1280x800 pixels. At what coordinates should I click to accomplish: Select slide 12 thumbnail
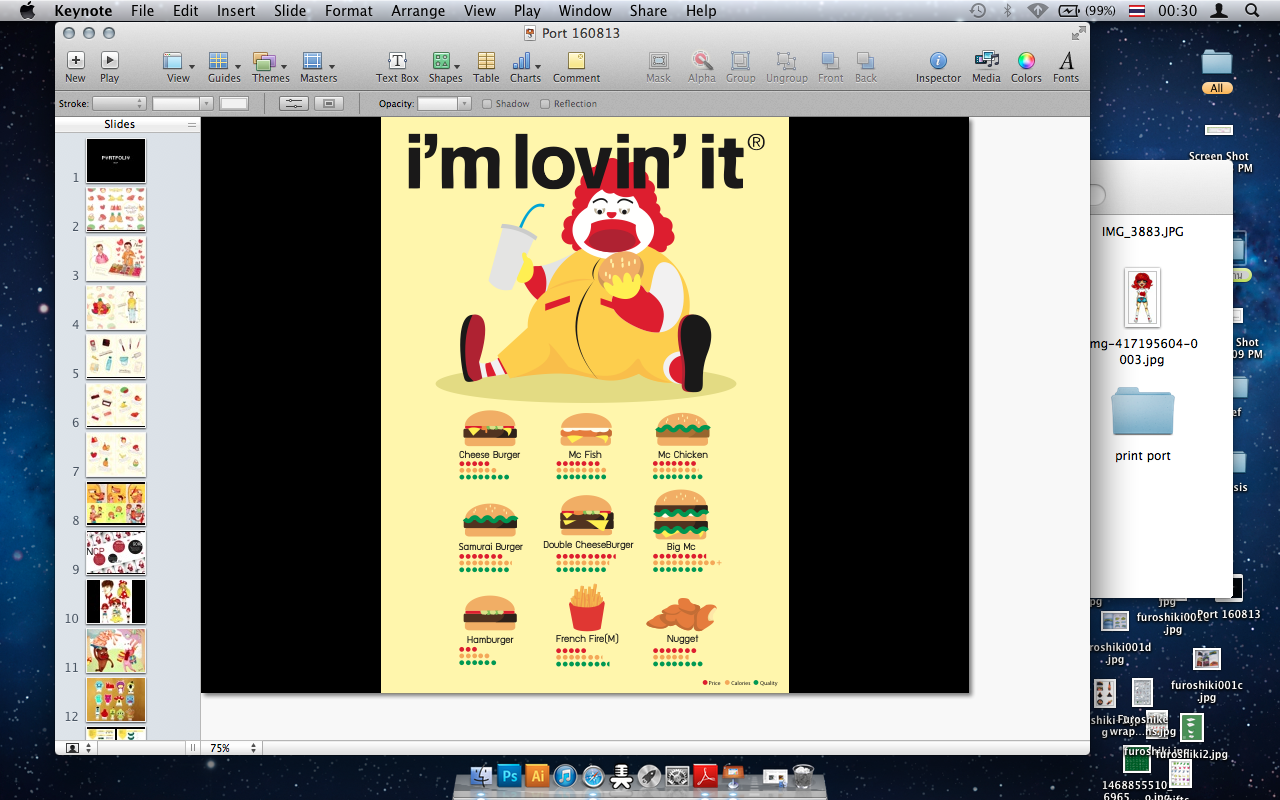click(x=116, y=699)
